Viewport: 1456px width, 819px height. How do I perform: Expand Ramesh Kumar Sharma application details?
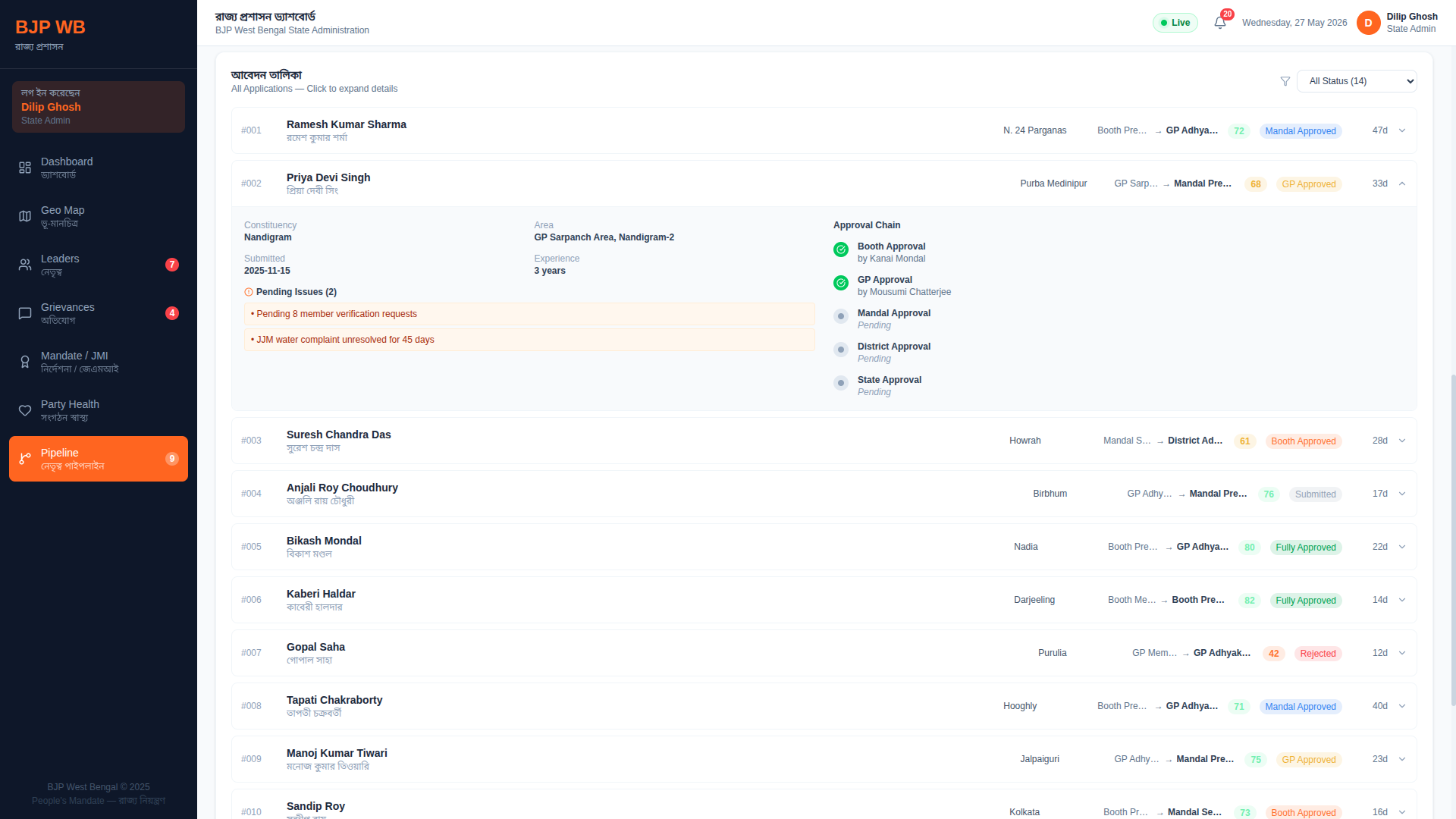[x=824, y=130]
